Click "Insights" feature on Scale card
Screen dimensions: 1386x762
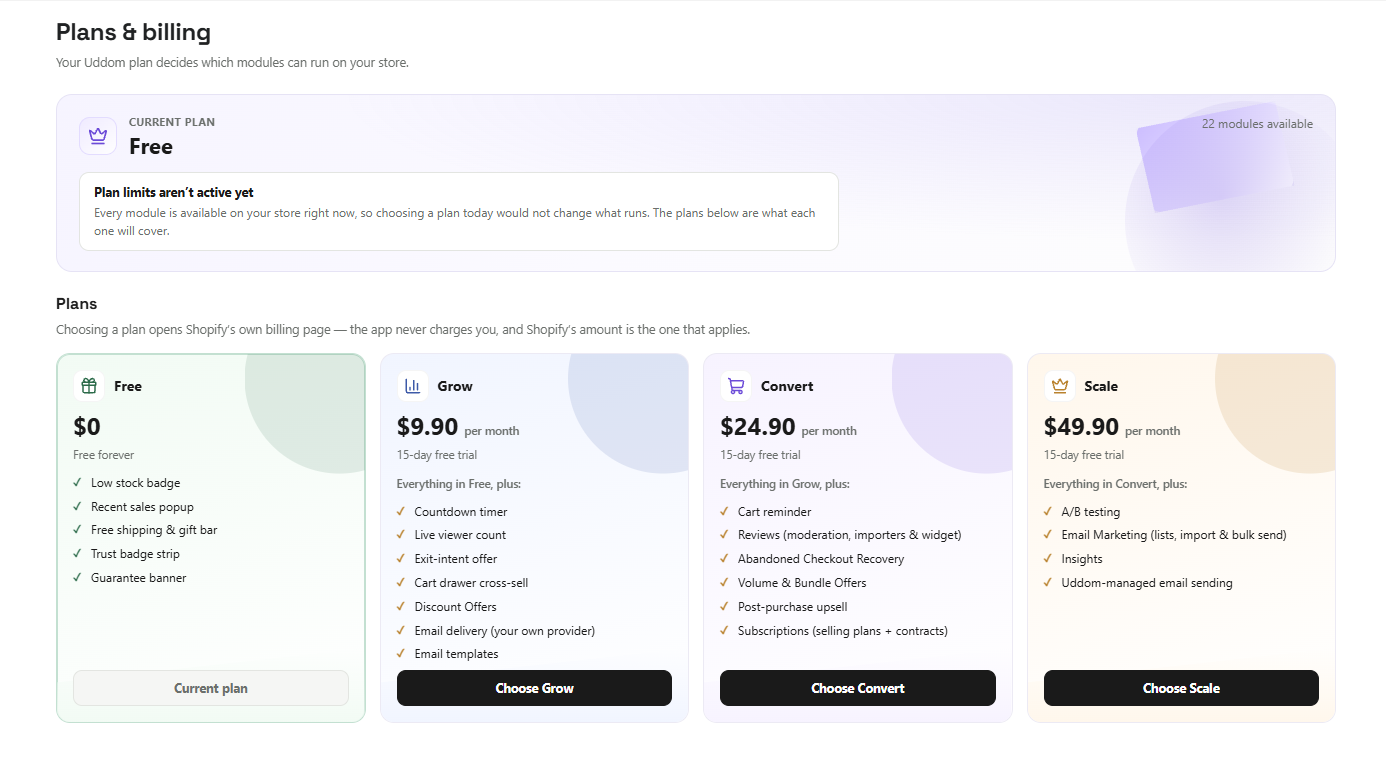[1082, 559]
